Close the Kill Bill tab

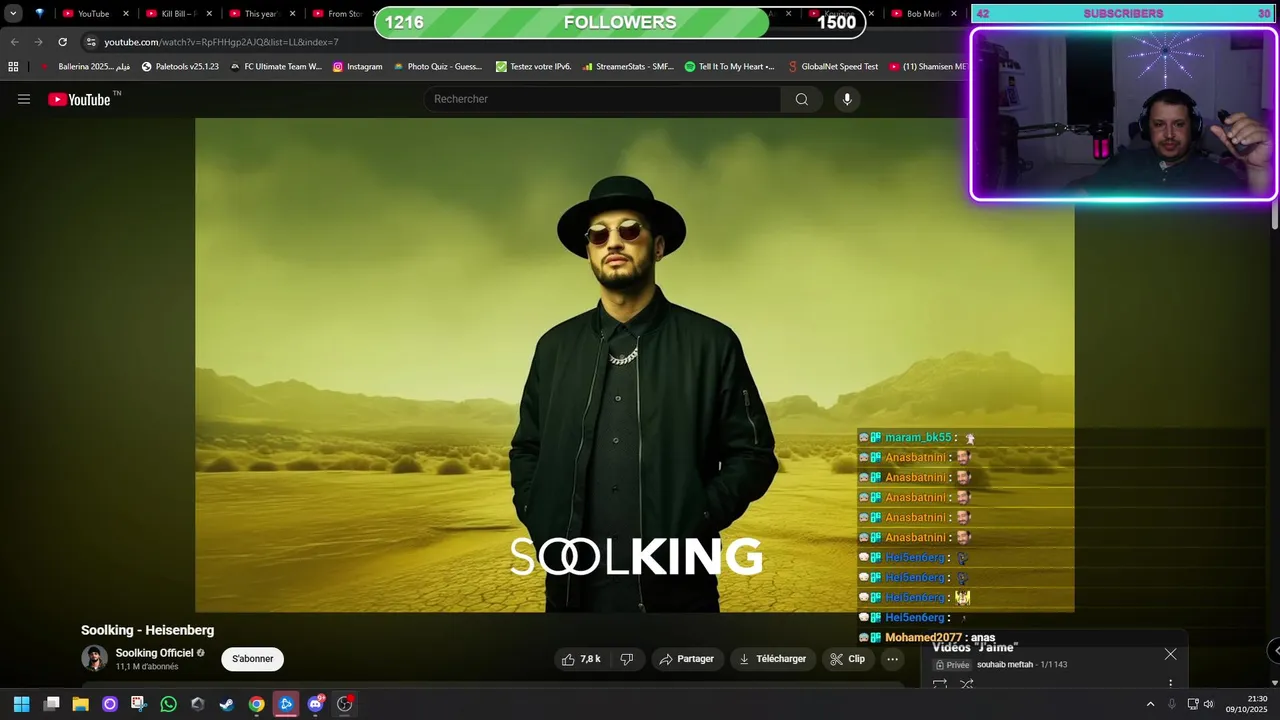[x=209, y=14]
